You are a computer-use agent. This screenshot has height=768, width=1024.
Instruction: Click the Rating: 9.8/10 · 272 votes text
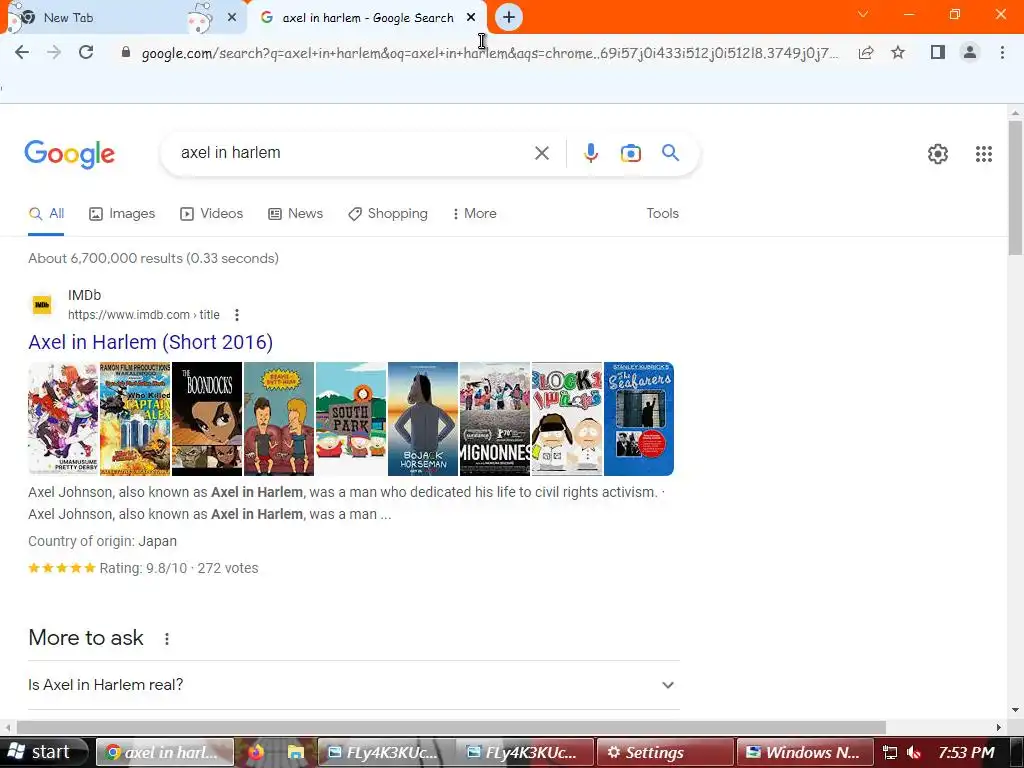point(179,568)
